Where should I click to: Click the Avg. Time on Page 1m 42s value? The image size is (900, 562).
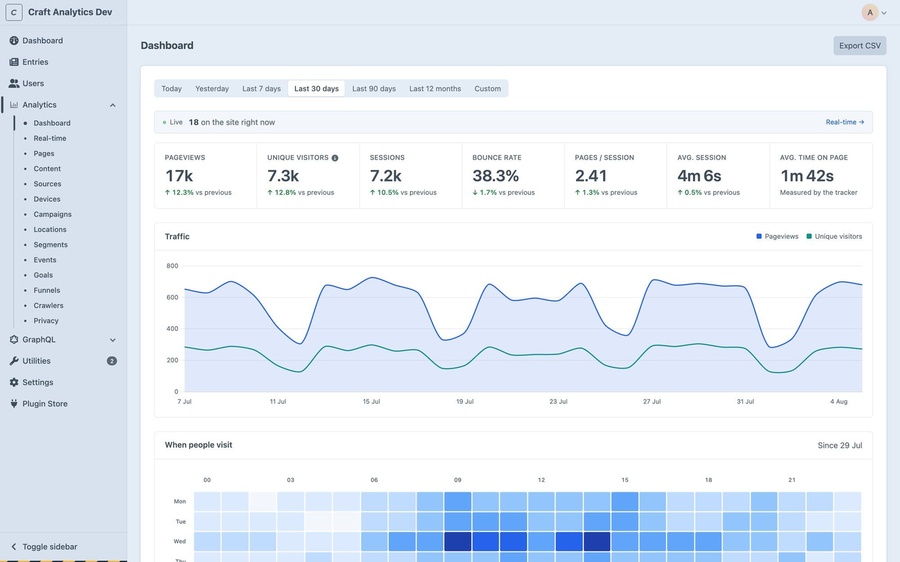coord(806,176)
